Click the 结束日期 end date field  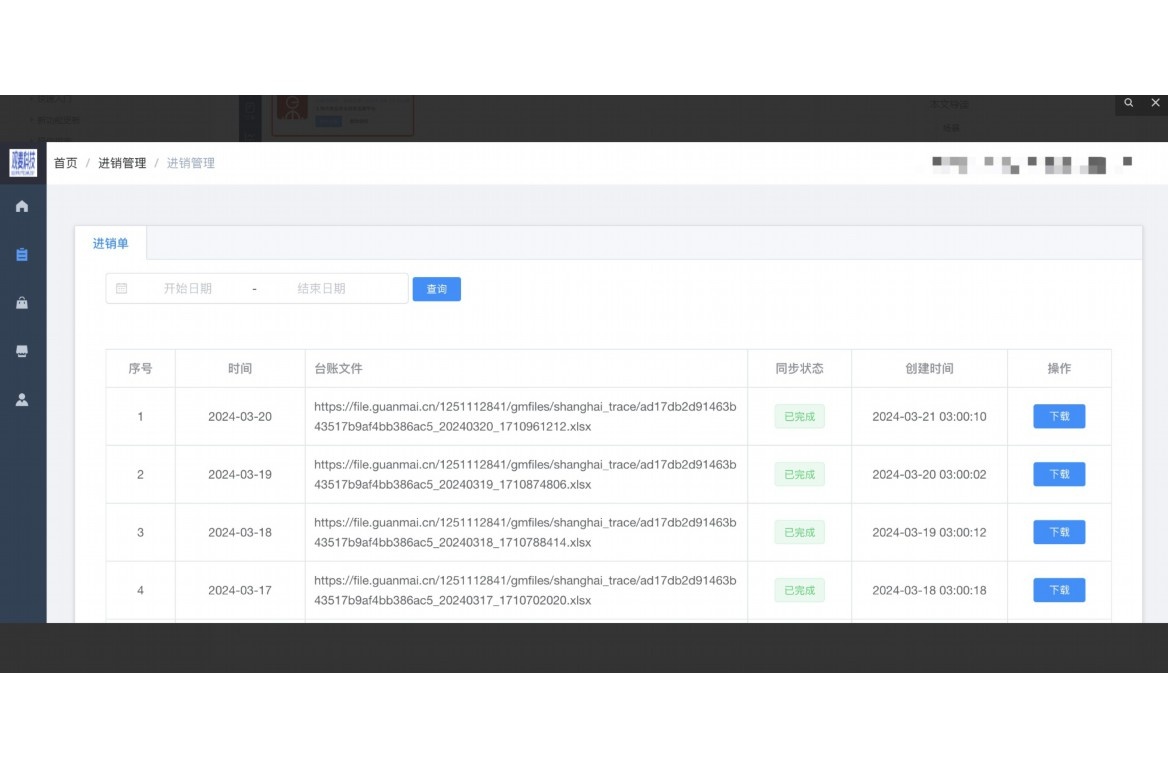coord(321,288)
